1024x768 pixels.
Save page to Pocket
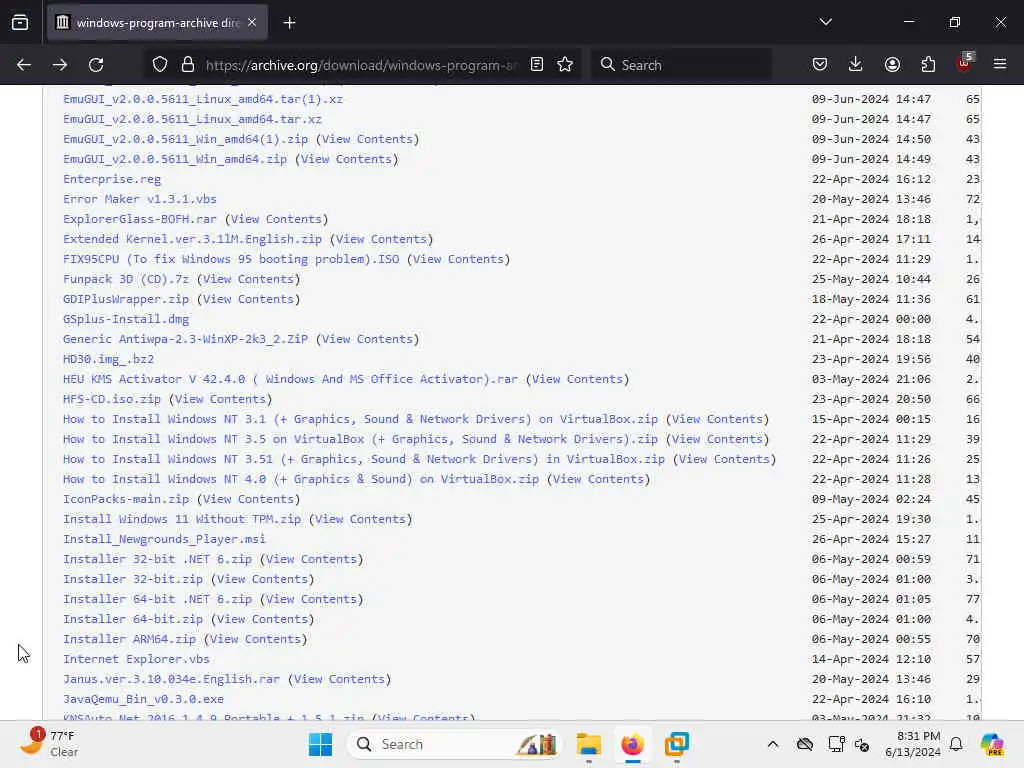click(x=820, y=65)
